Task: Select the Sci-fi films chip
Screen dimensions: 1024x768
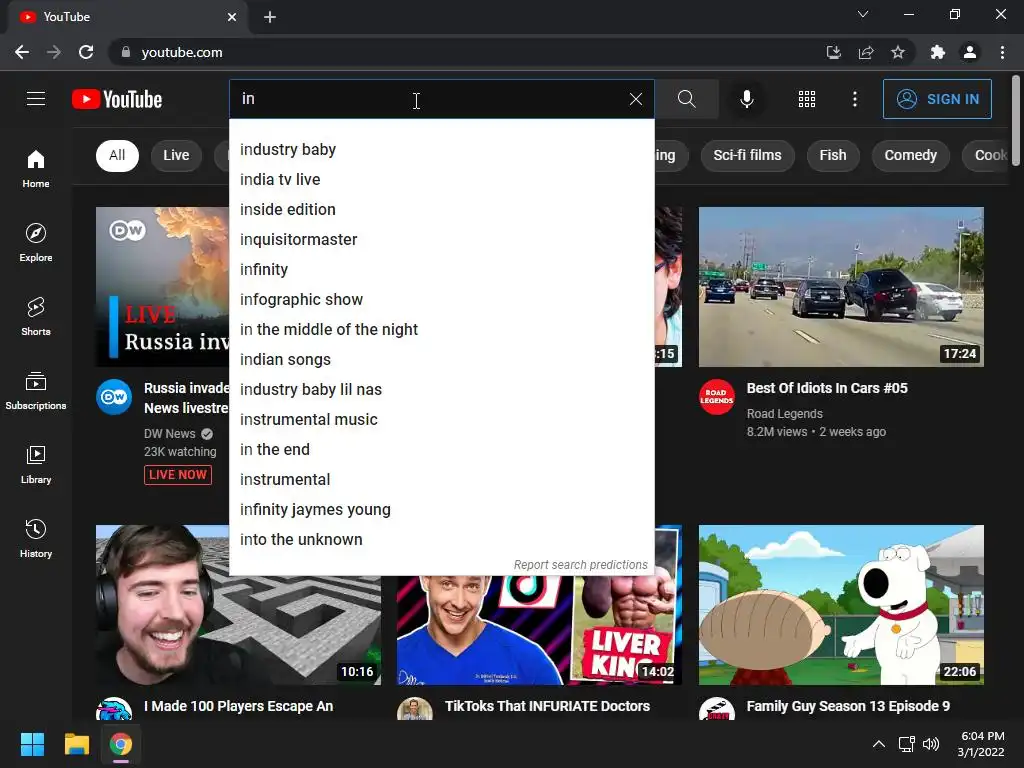Action: [747, 155]
